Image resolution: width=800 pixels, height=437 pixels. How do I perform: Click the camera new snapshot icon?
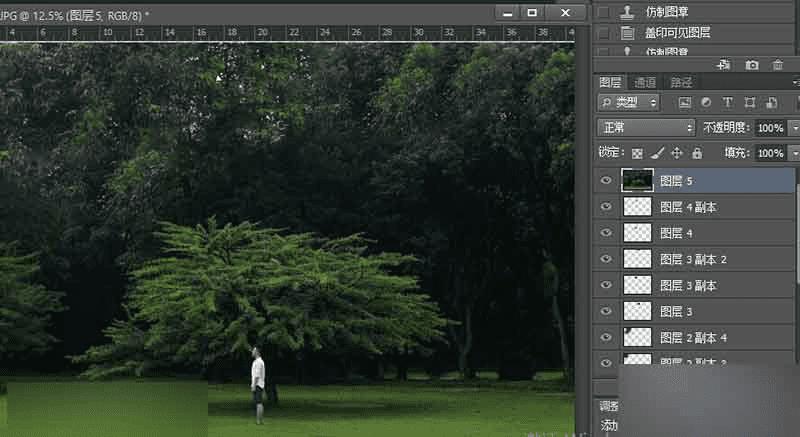point(752,65)
